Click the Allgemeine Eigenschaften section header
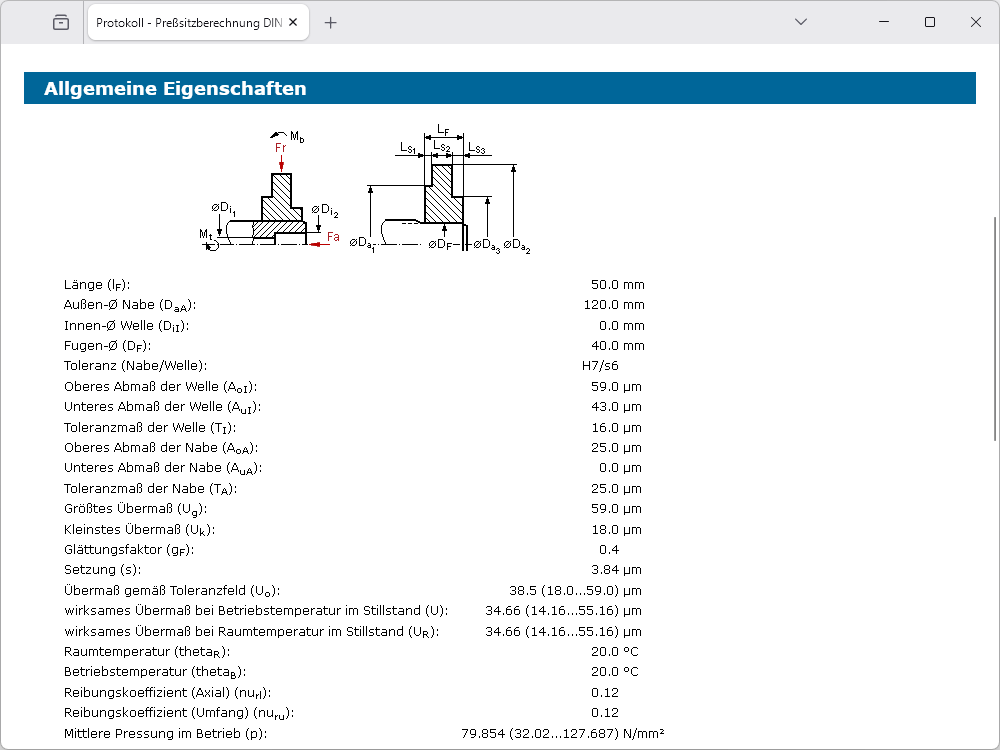 coord(175,89)
